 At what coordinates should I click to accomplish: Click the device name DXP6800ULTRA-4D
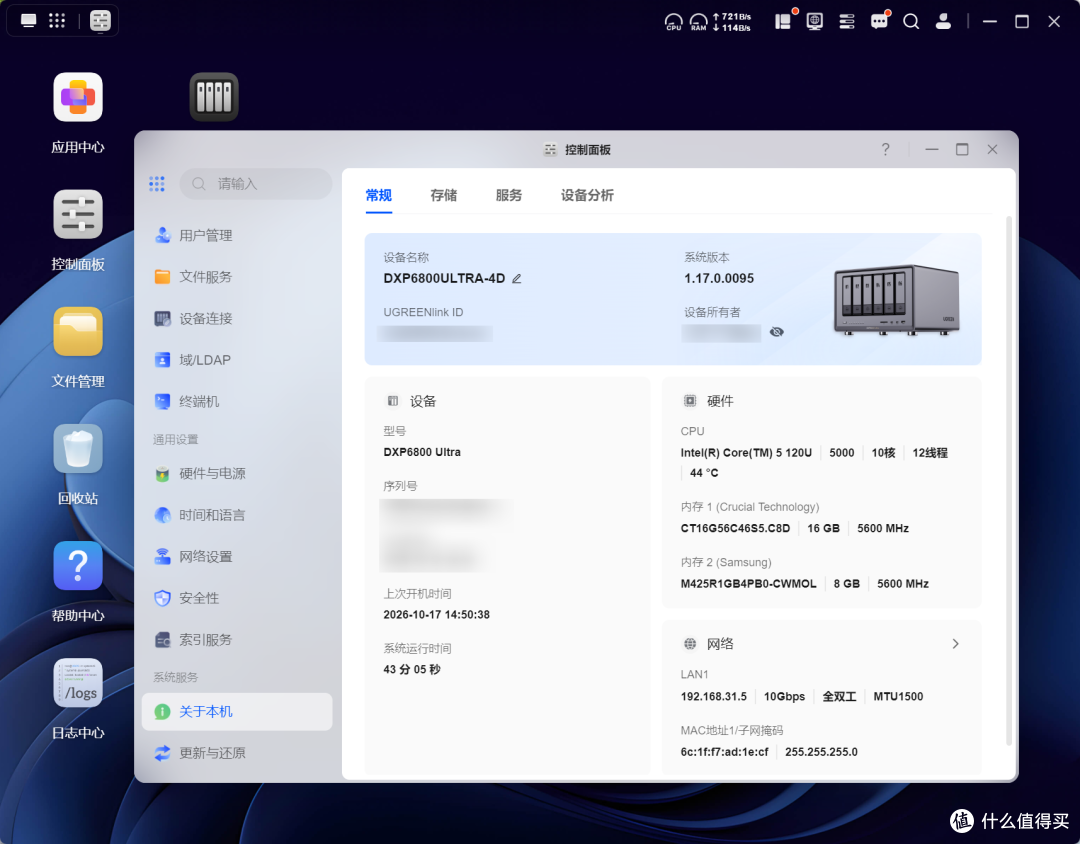pyautogui.click(x=444, y=279)
